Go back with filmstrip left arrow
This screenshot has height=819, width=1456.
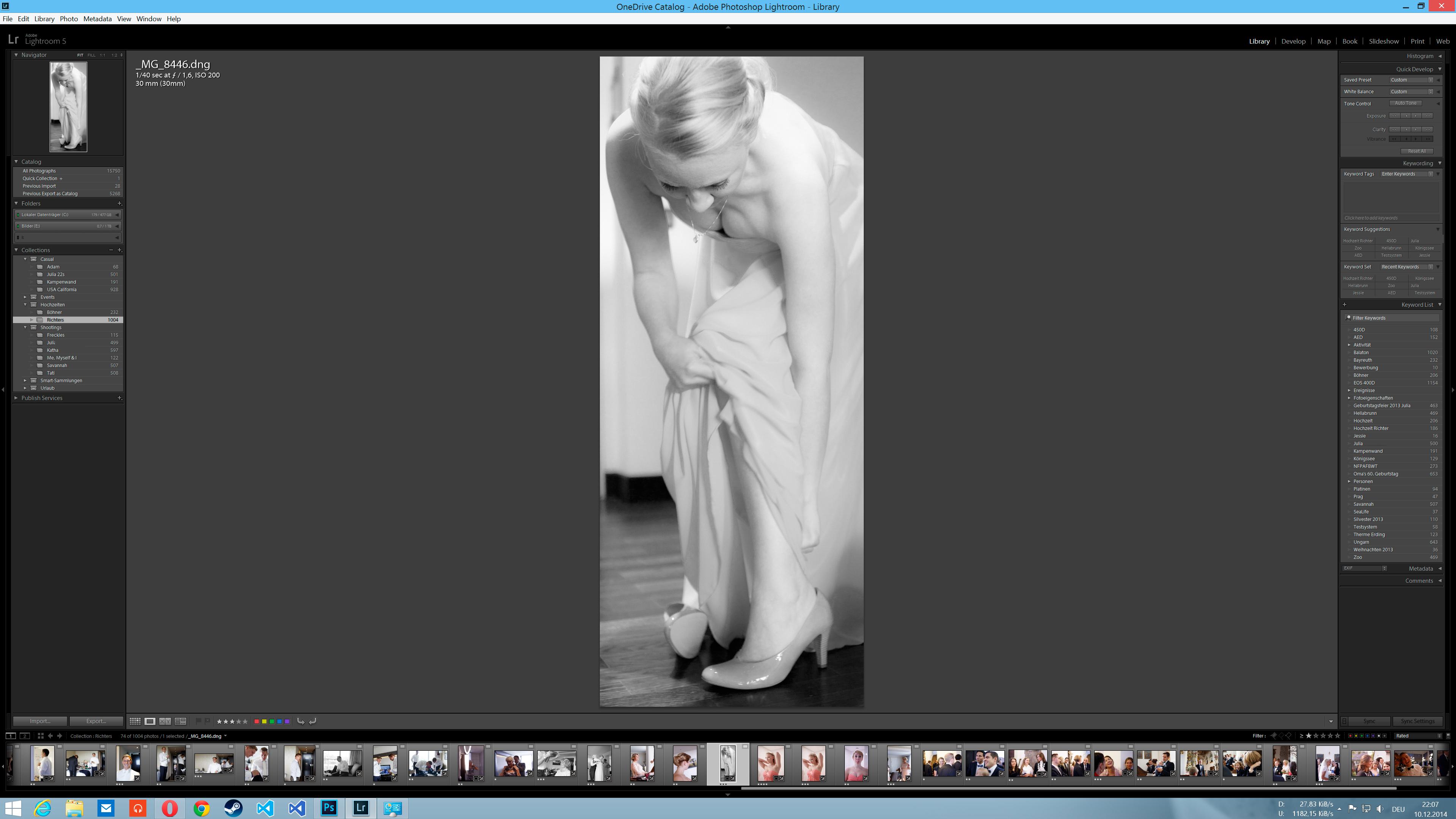[x=50, y=736]
